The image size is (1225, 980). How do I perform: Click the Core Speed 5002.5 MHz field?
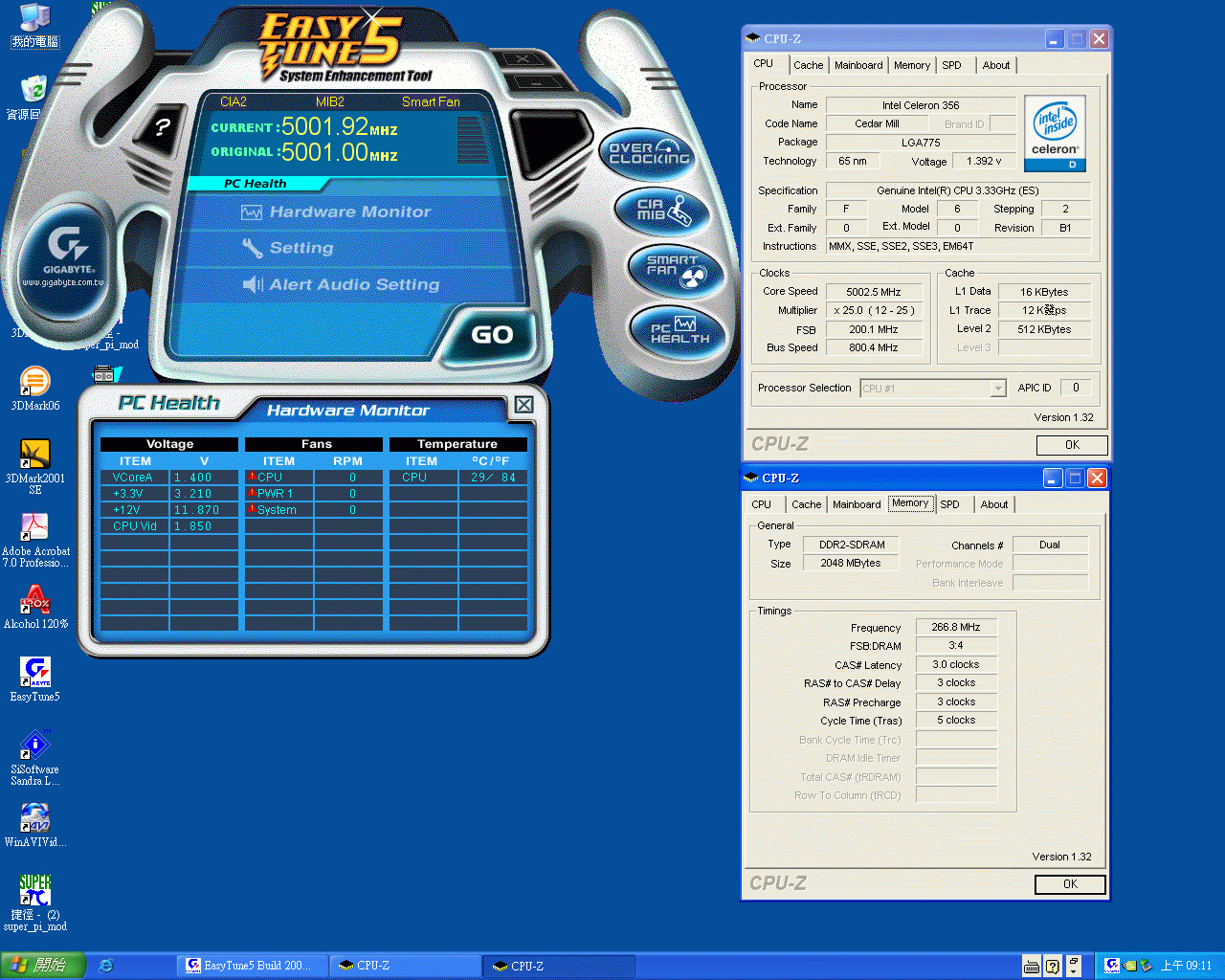(x=874, y=292)
